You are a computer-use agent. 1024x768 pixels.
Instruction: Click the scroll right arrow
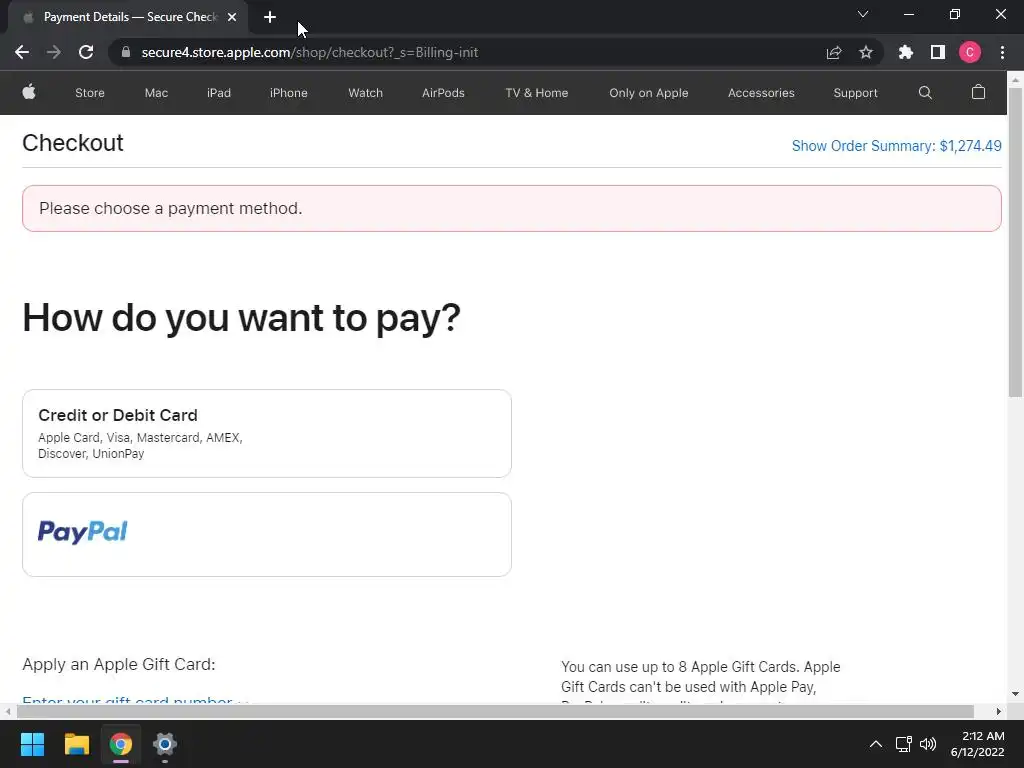pyautogui.click(x=998, y=711)
